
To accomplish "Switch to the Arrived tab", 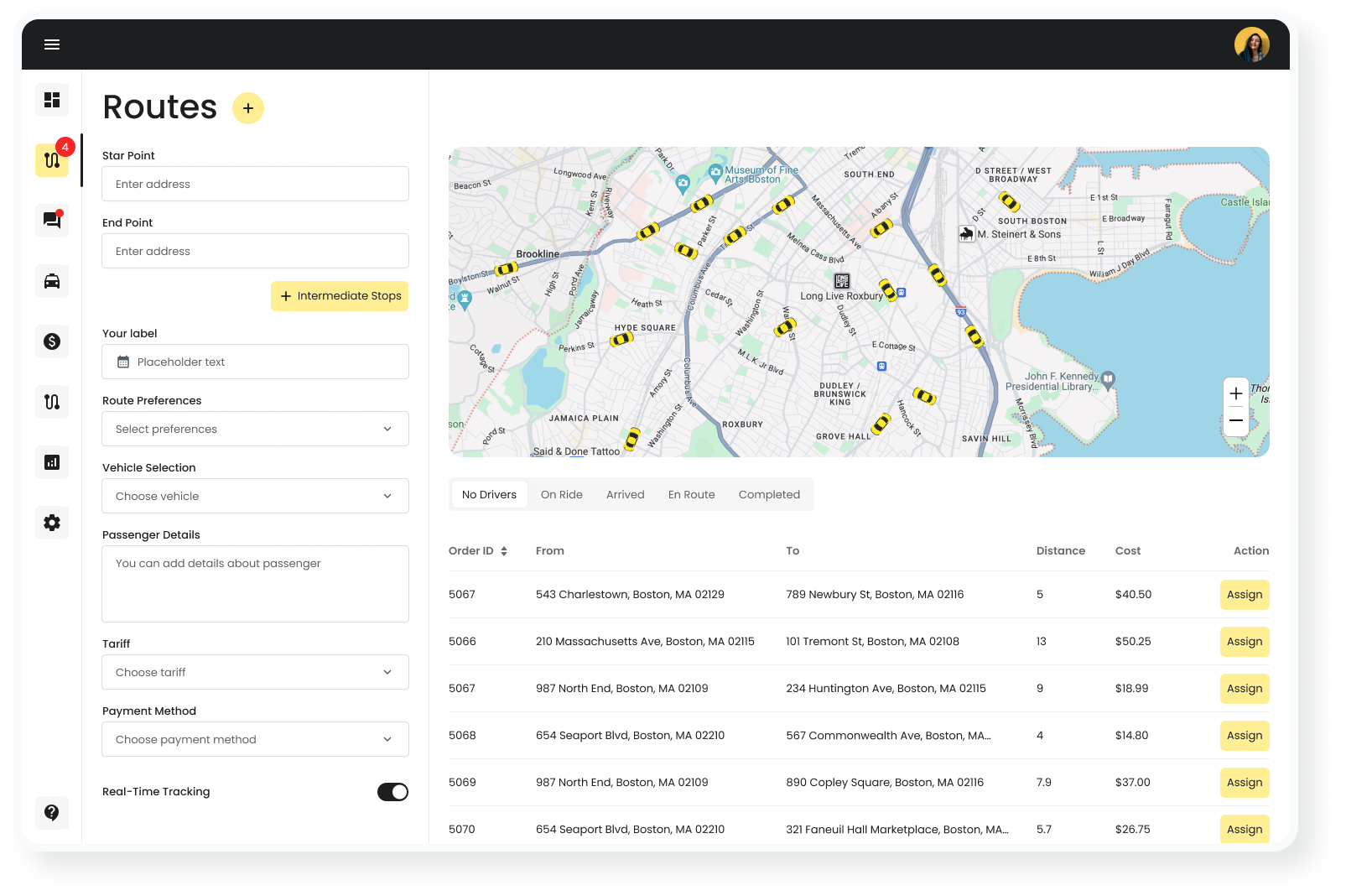I will pyautogui.click(x=626, y=494).
